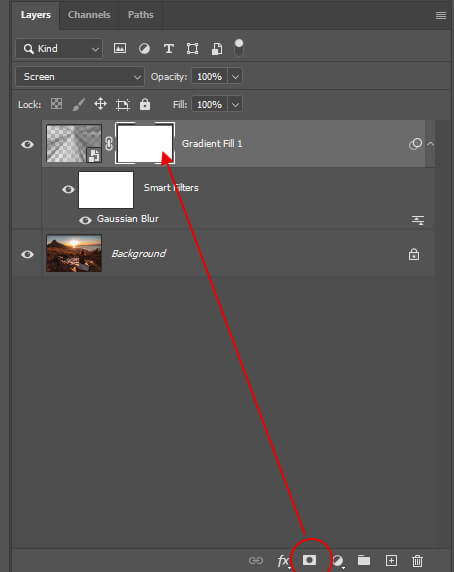Open the Screen blend mode dropdown
Screen dimensions: 454x572
80,77
